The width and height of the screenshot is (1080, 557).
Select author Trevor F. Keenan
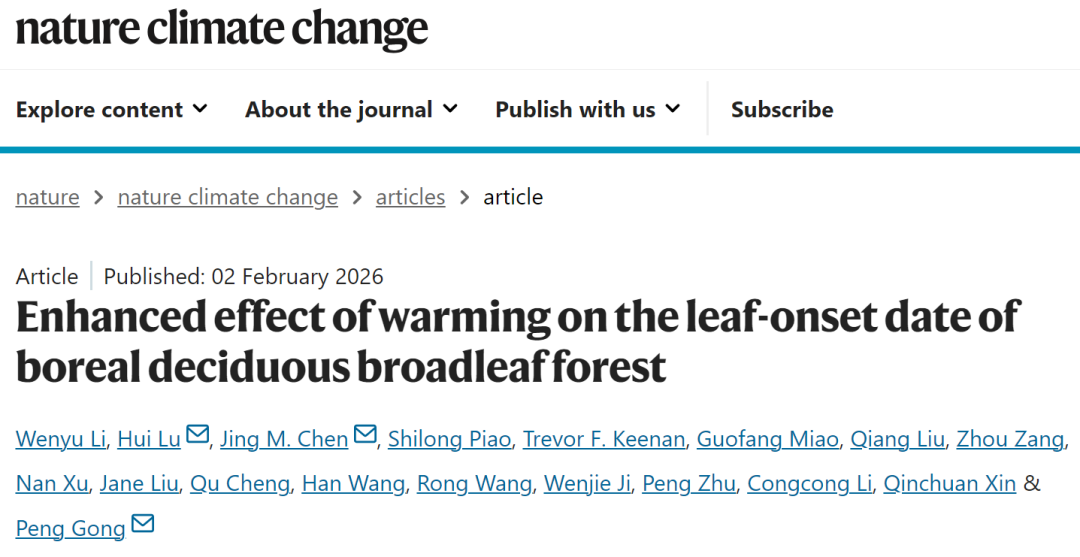(x=603, y=439)
